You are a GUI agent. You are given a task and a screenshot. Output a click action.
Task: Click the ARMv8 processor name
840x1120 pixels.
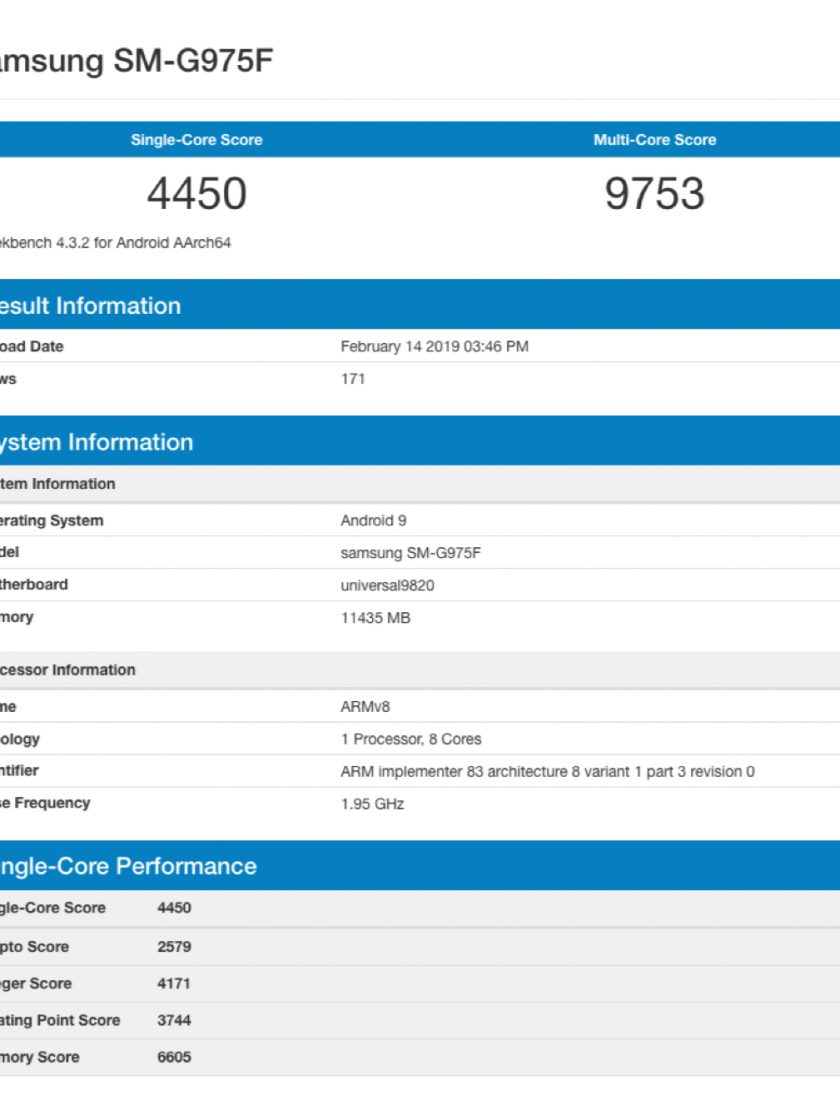[x=365, y=707]
